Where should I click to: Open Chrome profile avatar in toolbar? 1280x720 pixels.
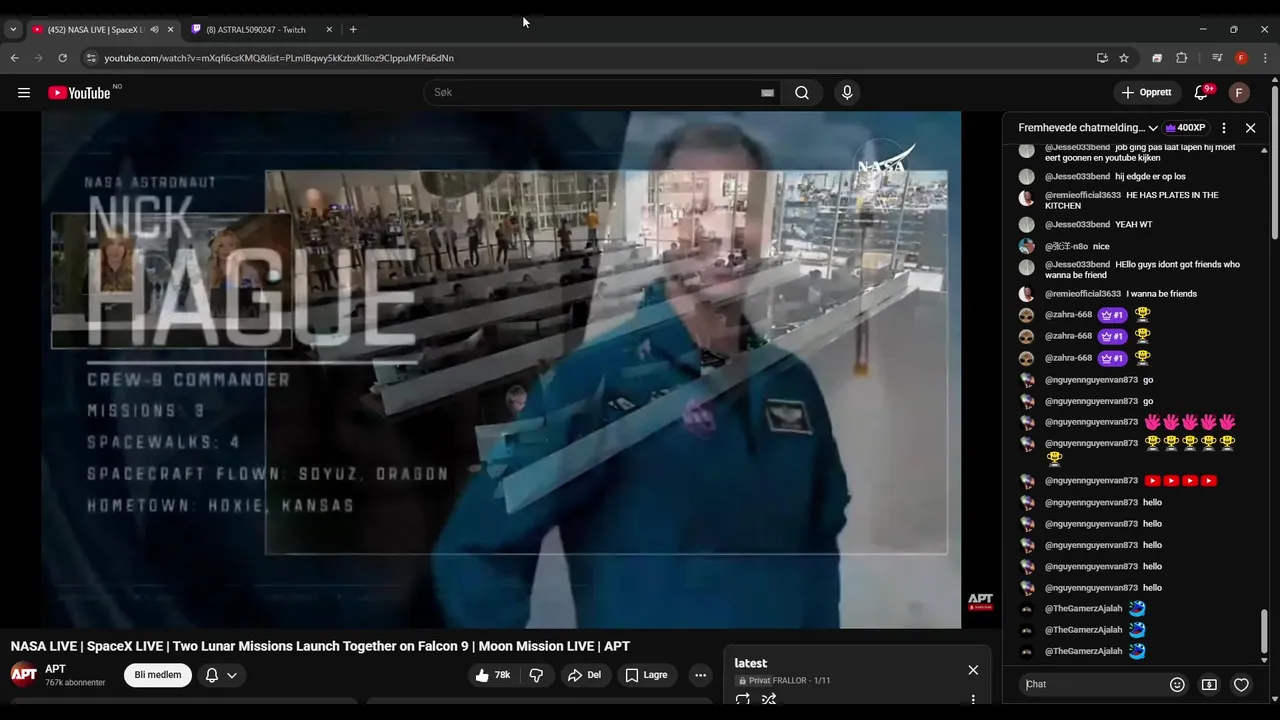coord(1241,58)
